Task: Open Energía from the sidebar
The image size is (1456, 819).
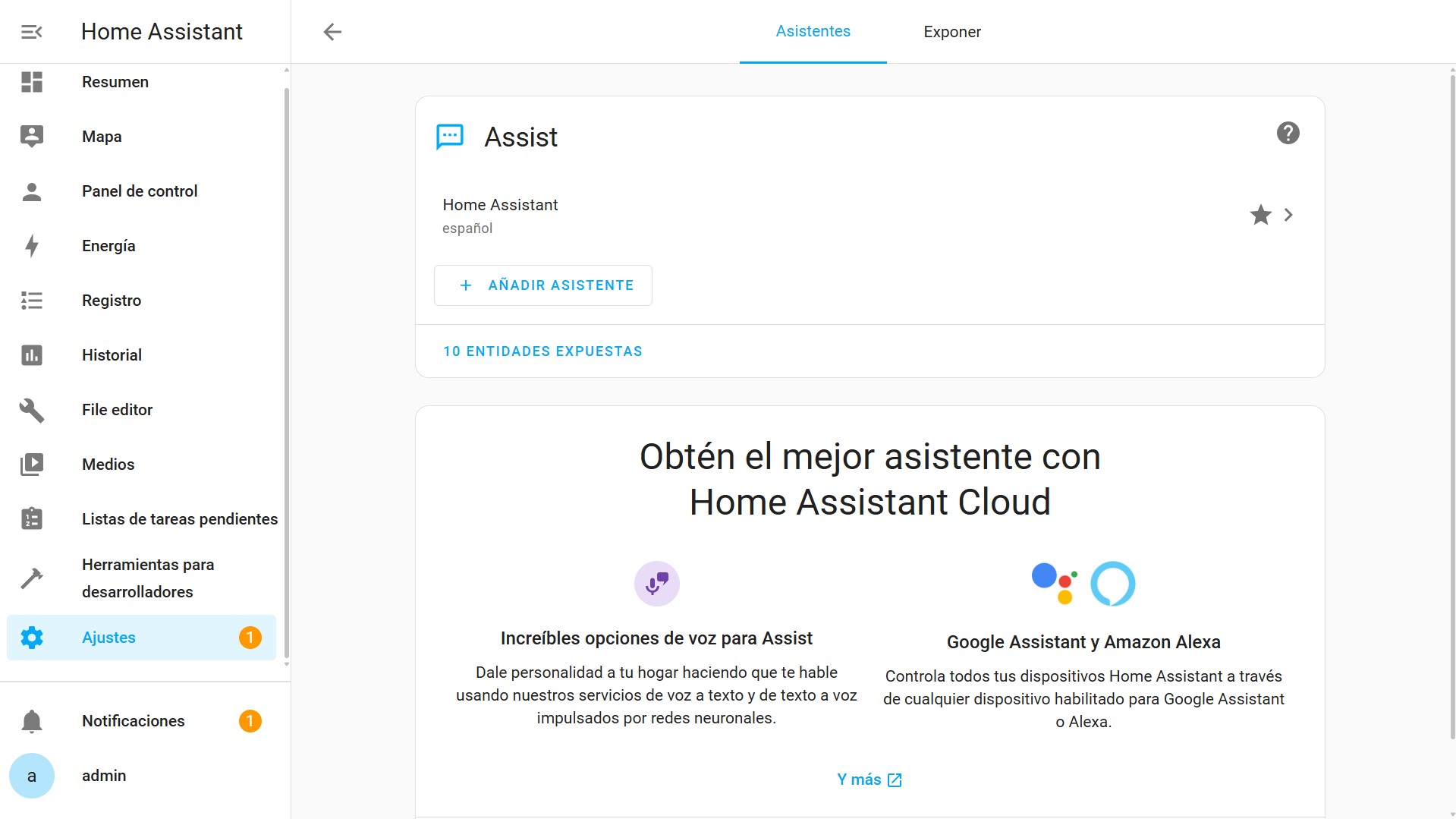Action: 31,245
